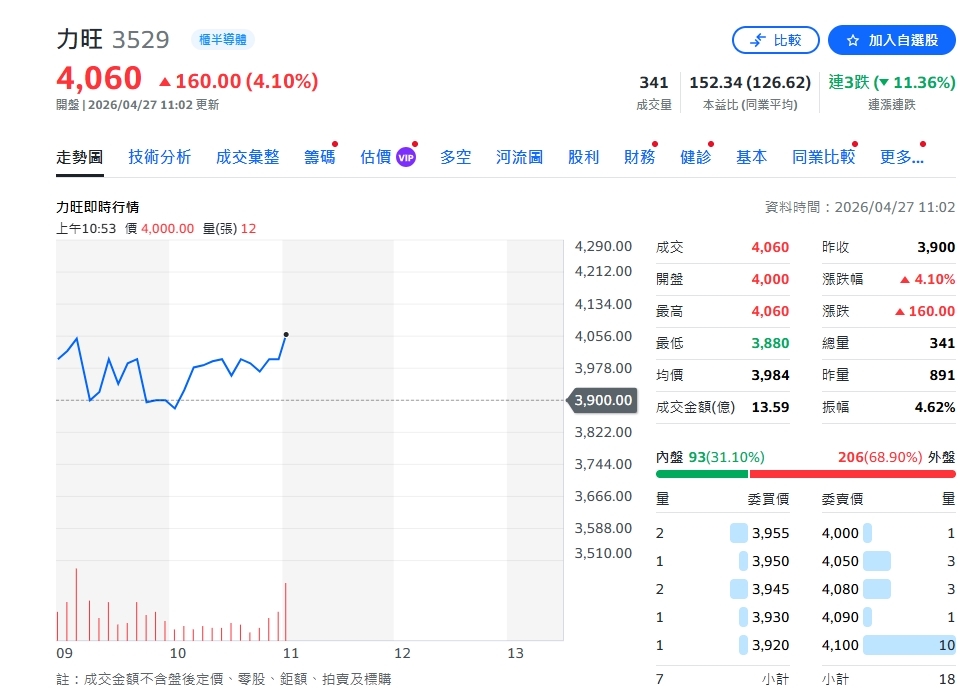Switch to the 同業比較 tab
Screen dimensions: 977x698
tap(822, 157)
